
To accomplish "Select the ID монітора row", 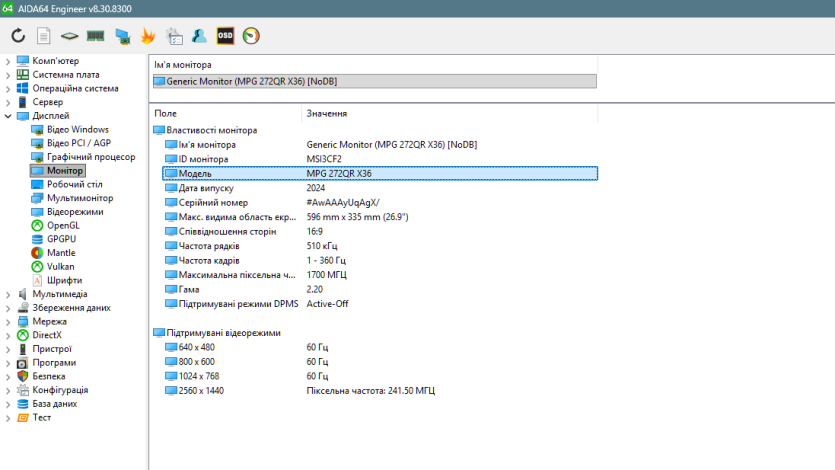I will [x=380, y=159].
